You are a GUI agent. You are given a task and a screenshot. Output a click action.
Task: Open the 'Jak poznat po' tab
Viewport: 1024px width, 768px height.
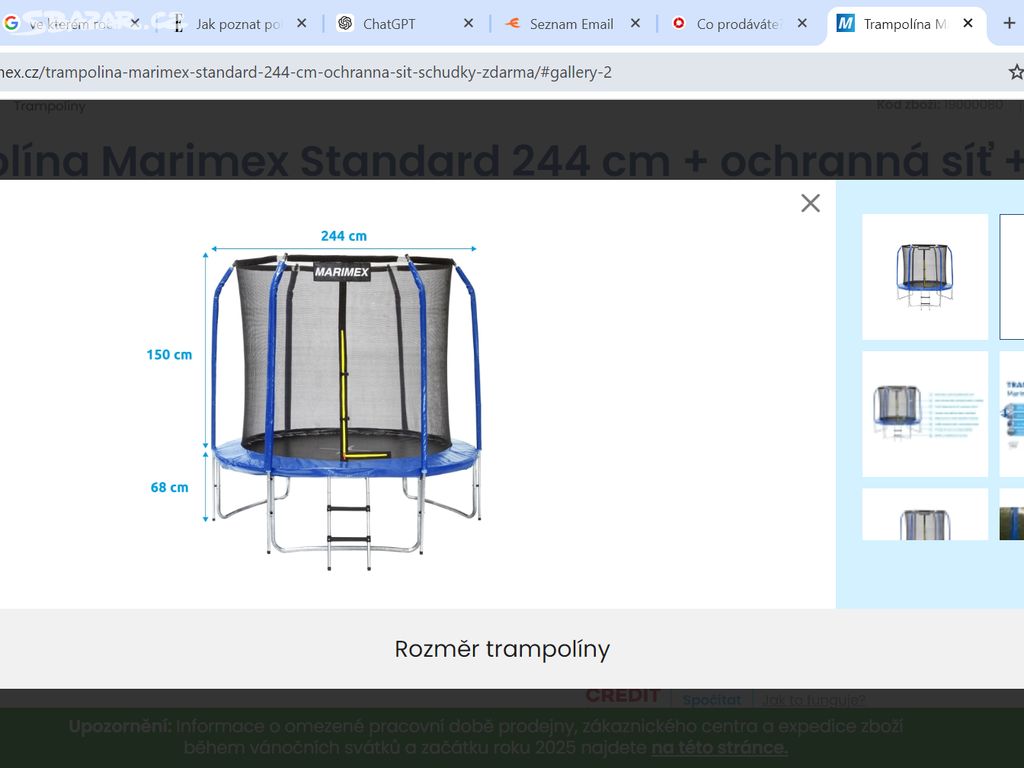tap(238, 24)
